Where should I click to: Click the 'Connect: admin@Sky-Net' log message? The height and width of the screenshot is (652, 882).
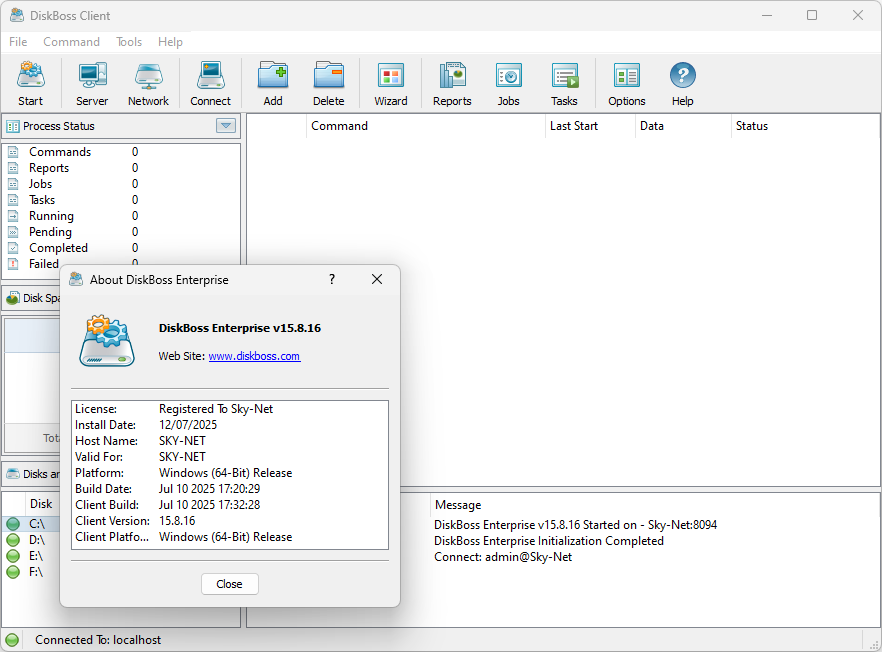click(x=503, y=557)
